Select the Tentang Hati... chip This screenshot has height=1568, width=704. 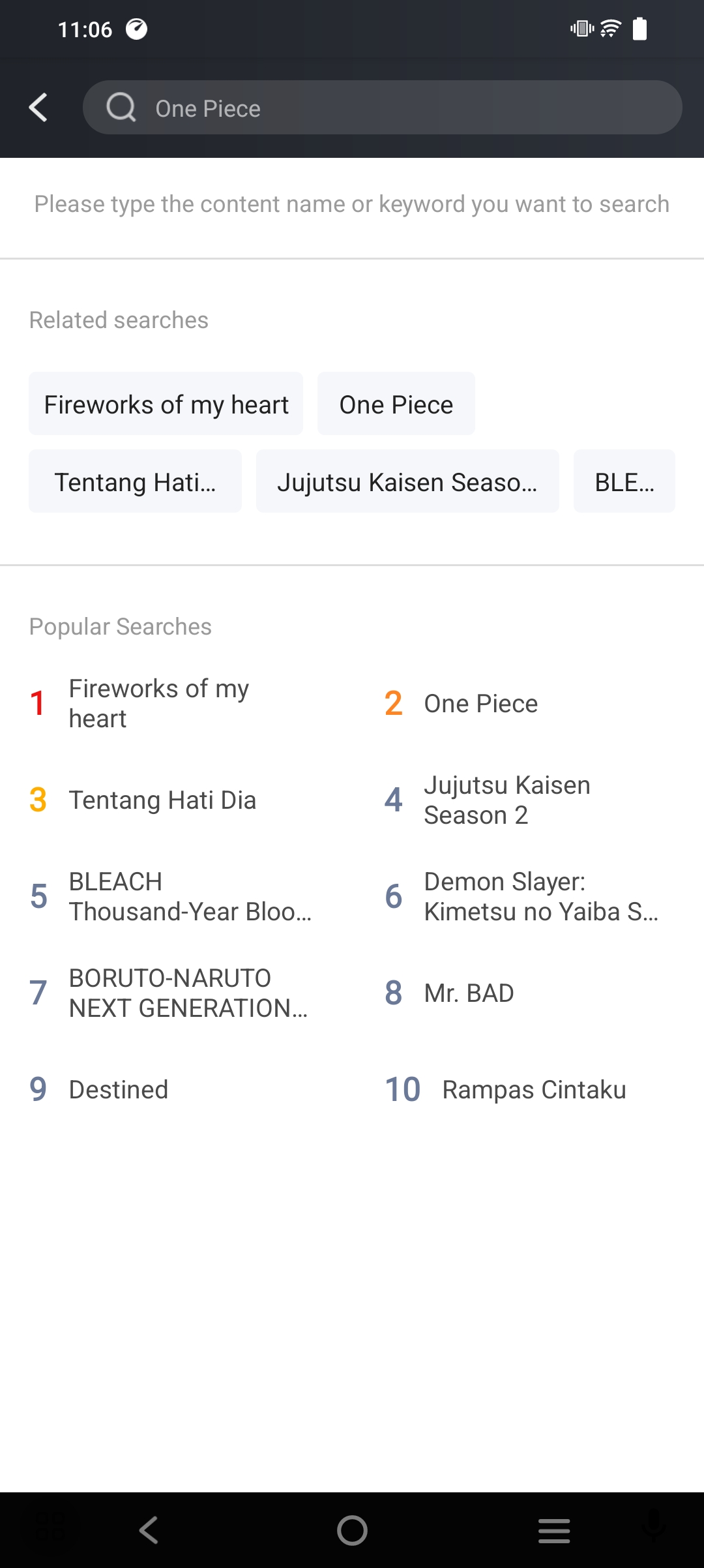[x=135, y=481]
